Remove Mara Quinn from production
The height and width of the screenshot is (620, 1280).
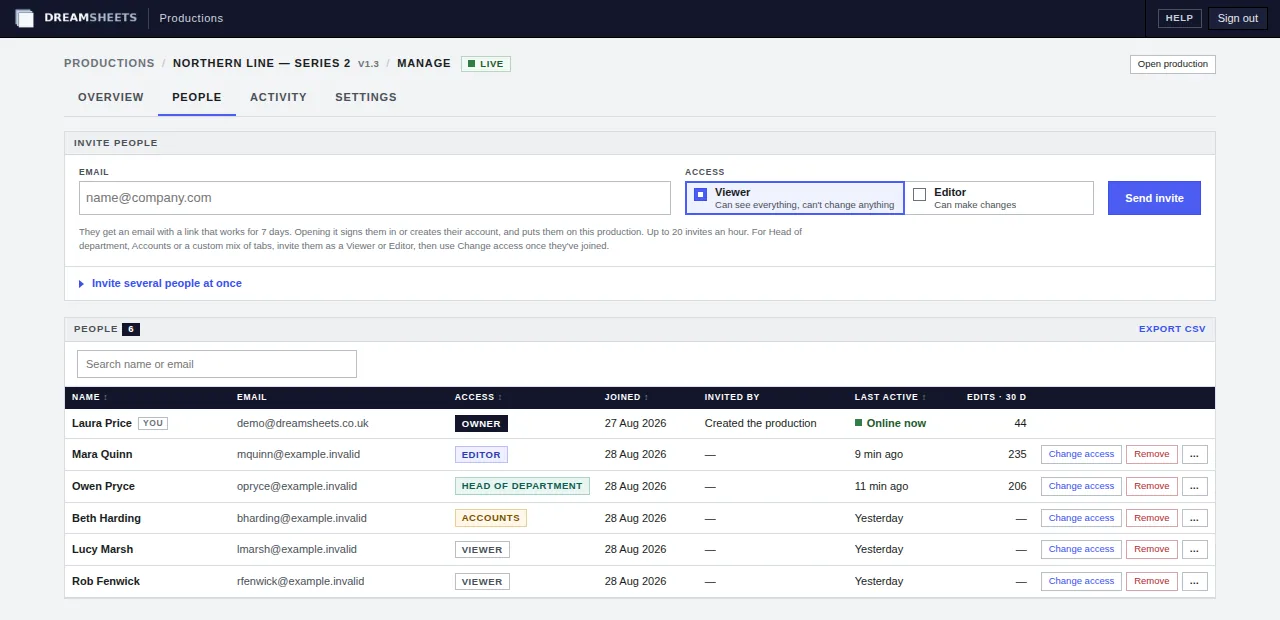1151,454
